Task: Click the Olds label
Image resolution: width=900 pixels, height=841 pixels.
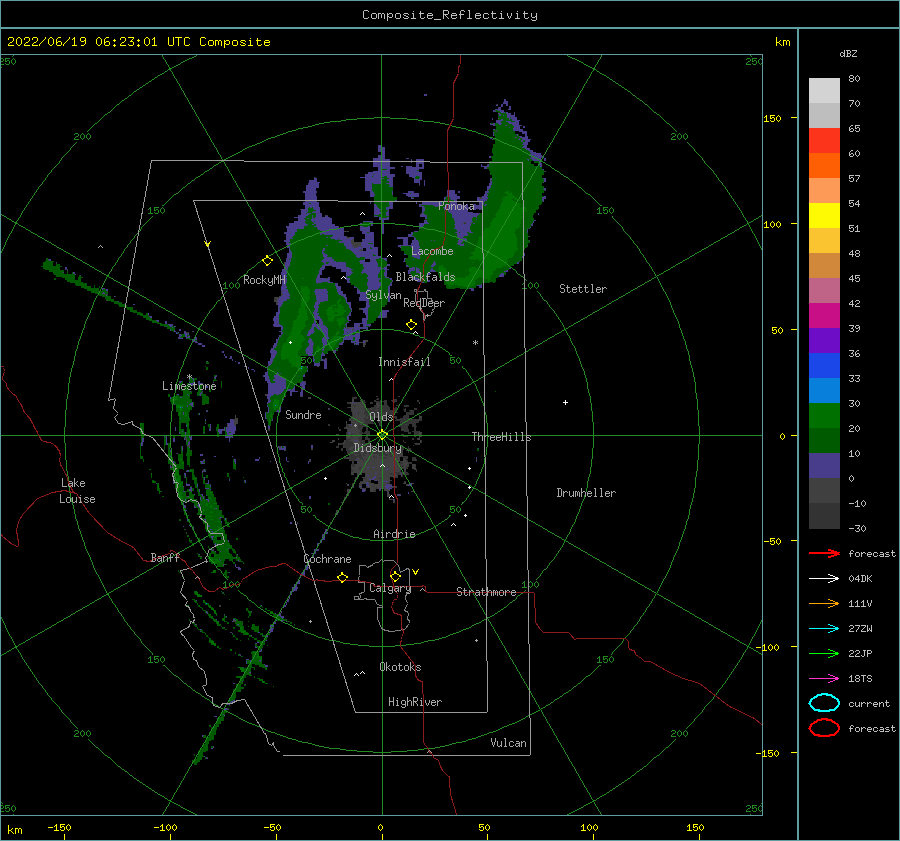Action: (381, 417)
